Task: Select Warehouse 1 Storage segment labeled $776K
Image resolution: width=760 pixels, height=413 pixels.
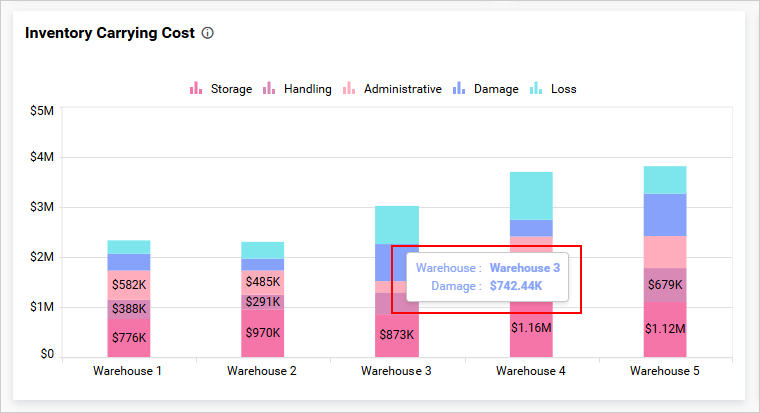Action: [128, 338]
